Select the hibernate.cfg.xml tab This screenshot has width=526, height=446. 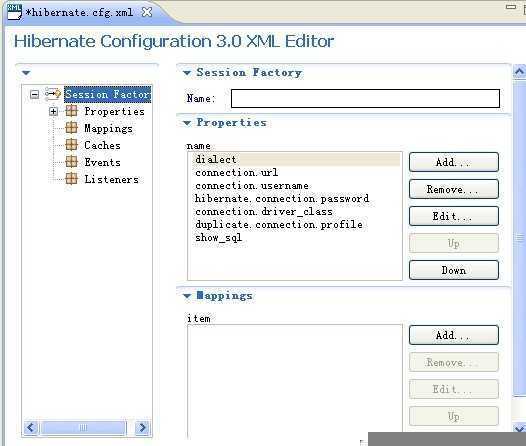click(x=80, y=13)
